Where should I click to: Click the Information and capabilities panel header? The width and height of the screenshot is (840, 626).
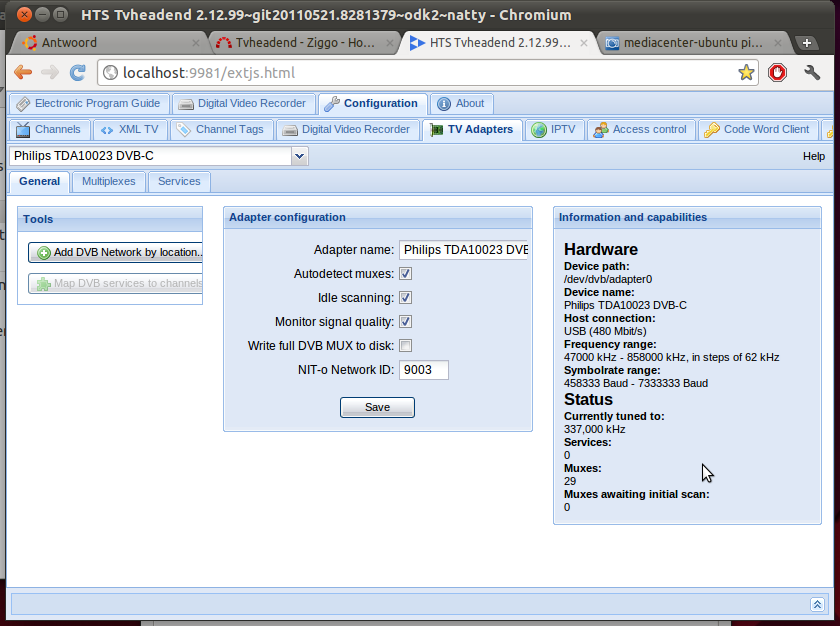pos(687,217)
